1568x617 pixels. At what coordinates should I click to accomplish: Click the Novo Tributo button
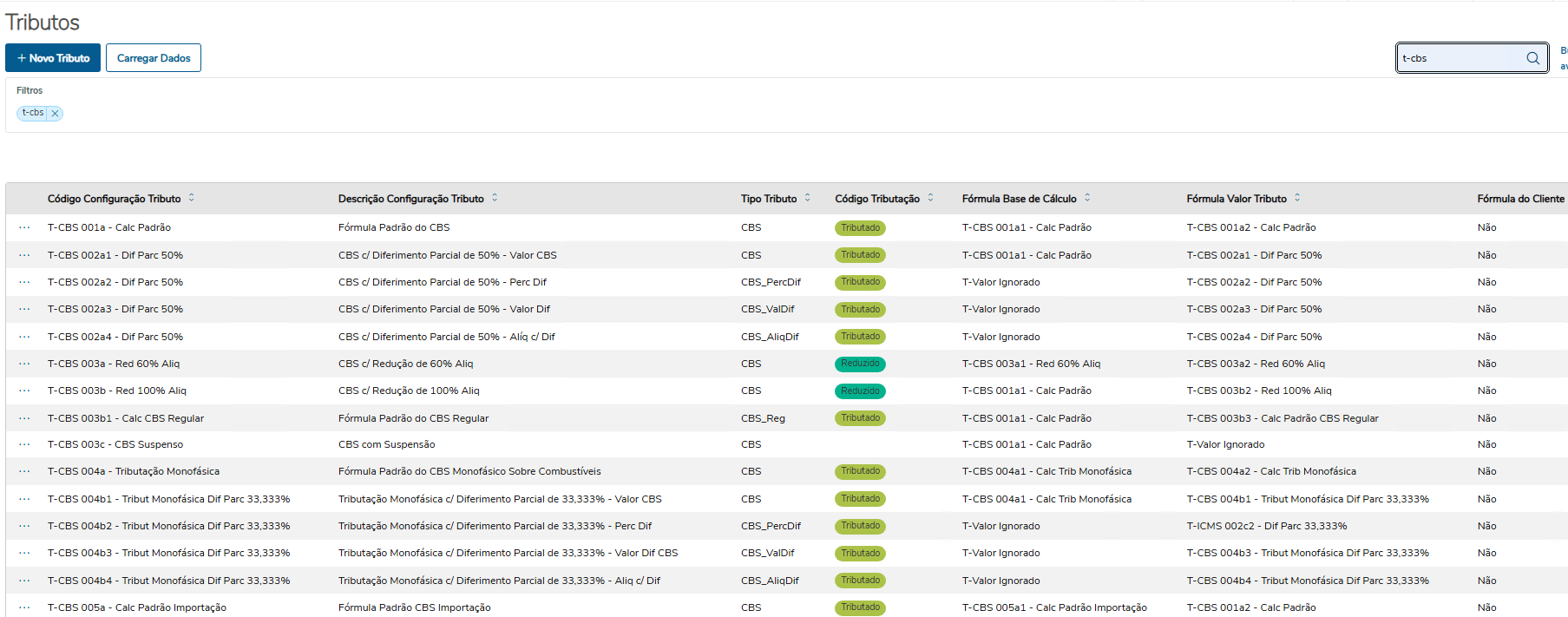coord(53,58)
